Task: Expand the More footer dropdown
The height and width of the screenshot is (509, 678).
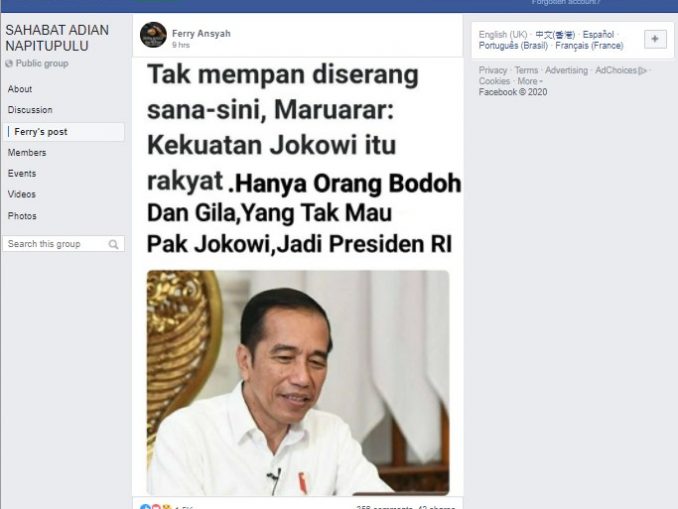Action: (x=530, y=81)
